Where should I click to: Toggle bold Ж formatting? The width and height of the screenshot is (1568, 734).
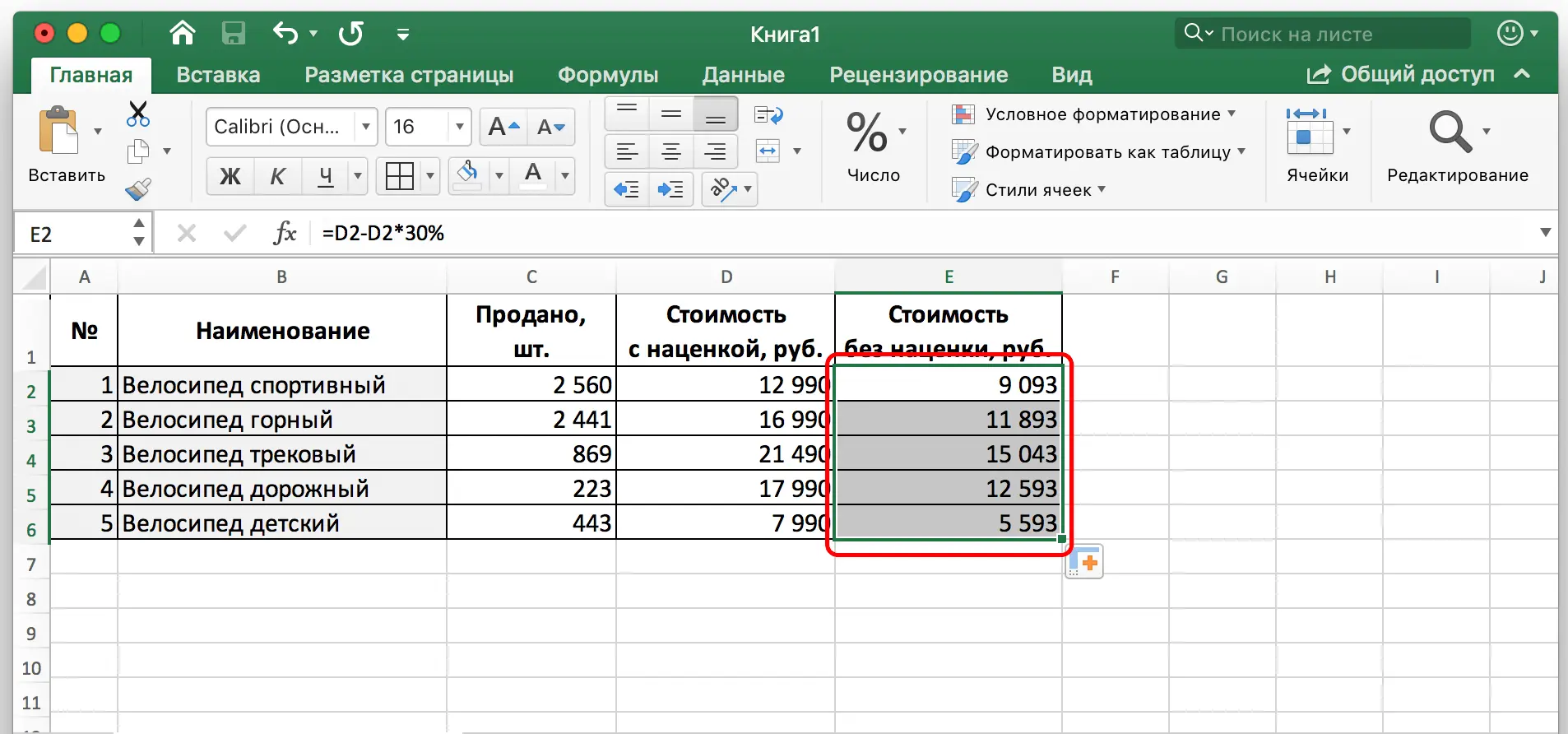[x=230, y=175]
